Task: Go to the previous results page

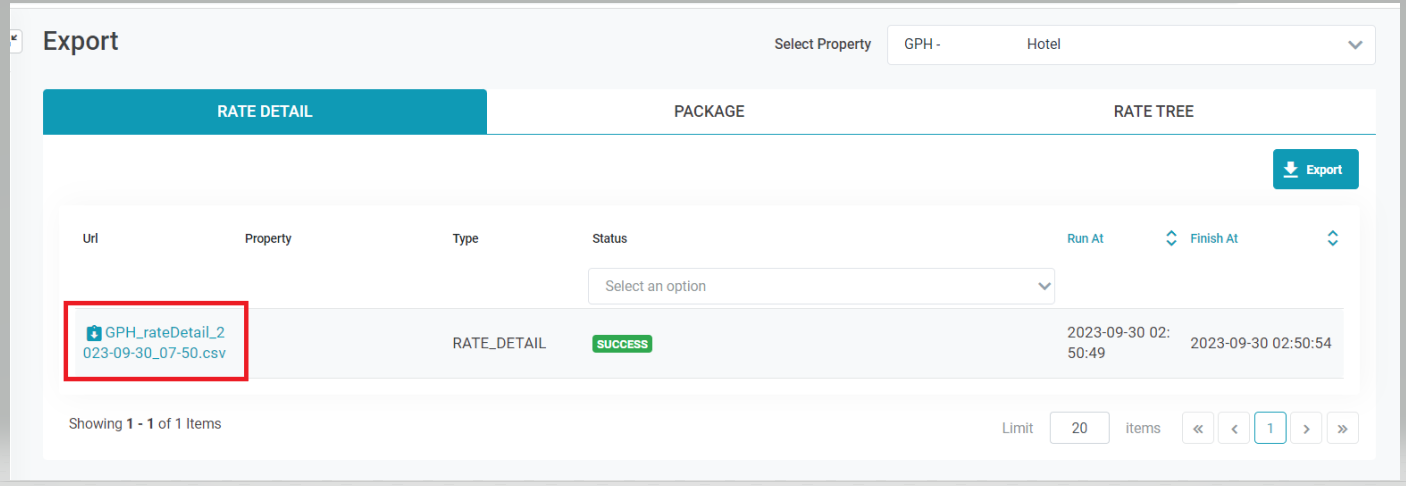Action: pos(1234,428)
